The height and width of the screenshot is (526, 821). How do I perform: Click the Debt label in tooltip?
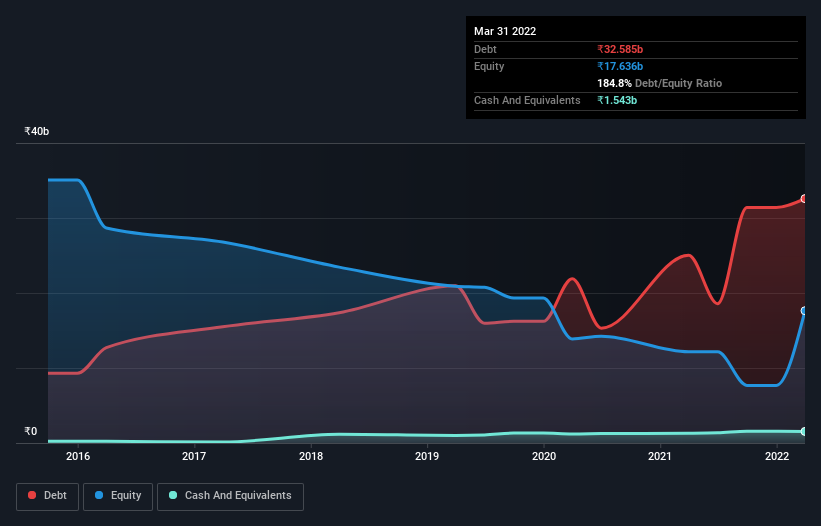click(x=485, y=49)
